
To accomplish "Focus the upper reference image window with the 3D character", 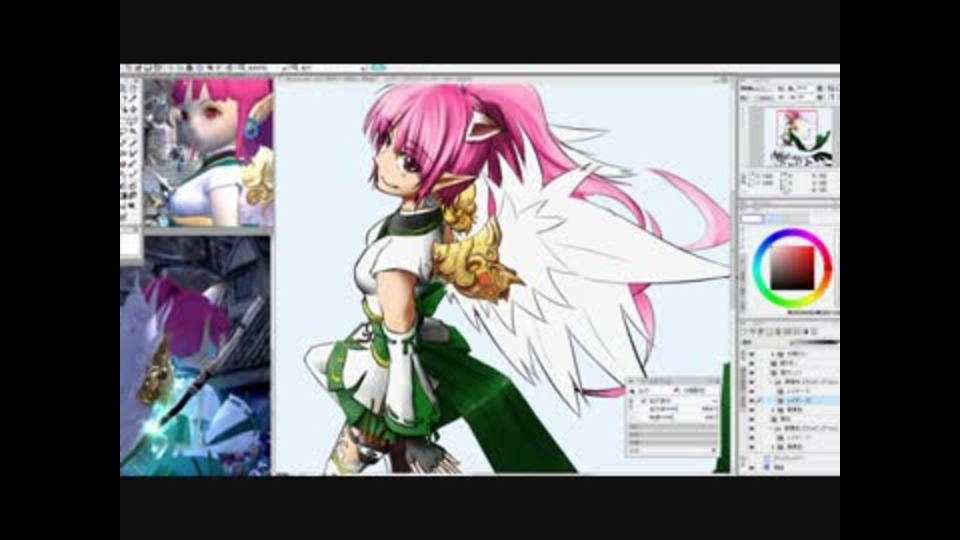I will [208, 151].
